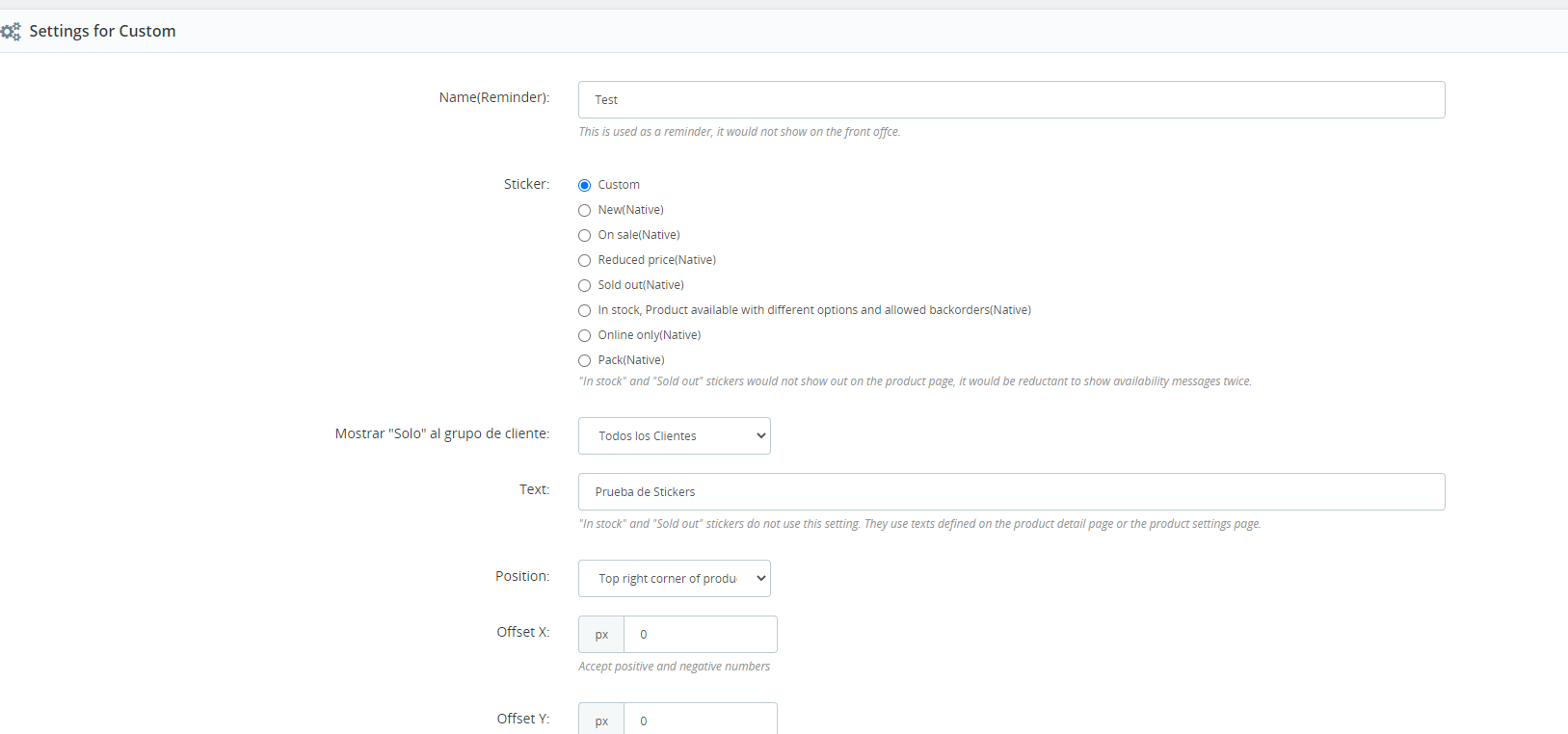Click the Settings for Custom heading

pos(102,31)
